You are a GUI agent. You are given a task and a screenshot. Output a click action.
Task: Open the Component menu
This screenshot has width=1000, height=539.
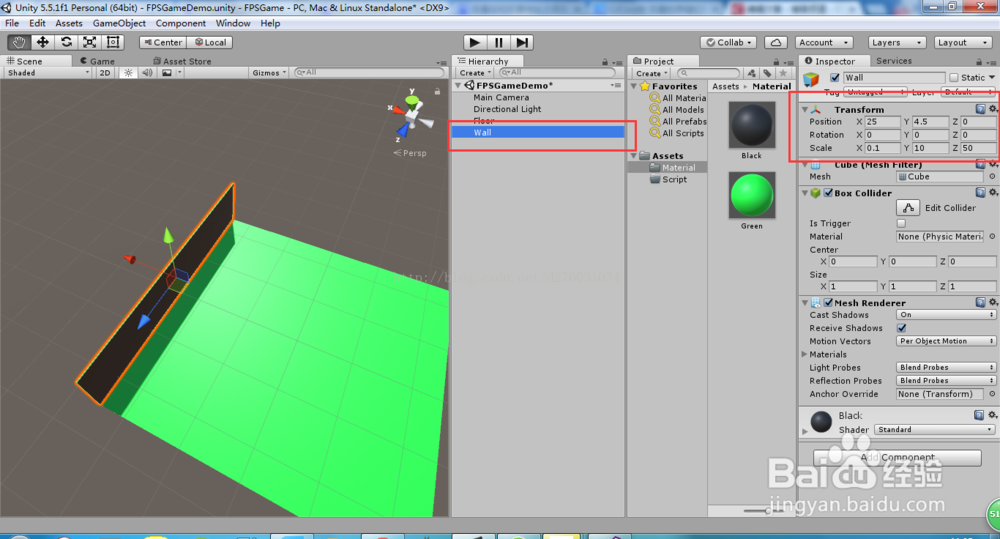tap(180, 23)
